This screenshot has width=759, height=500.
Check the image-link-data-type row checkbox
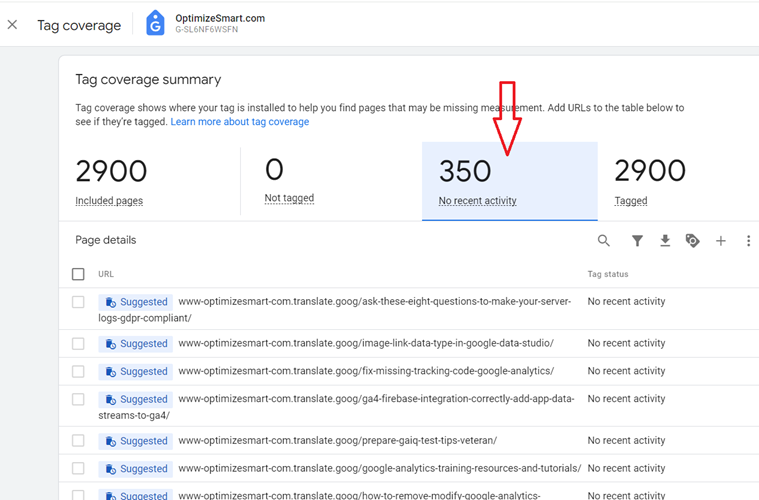click(78, 344)
